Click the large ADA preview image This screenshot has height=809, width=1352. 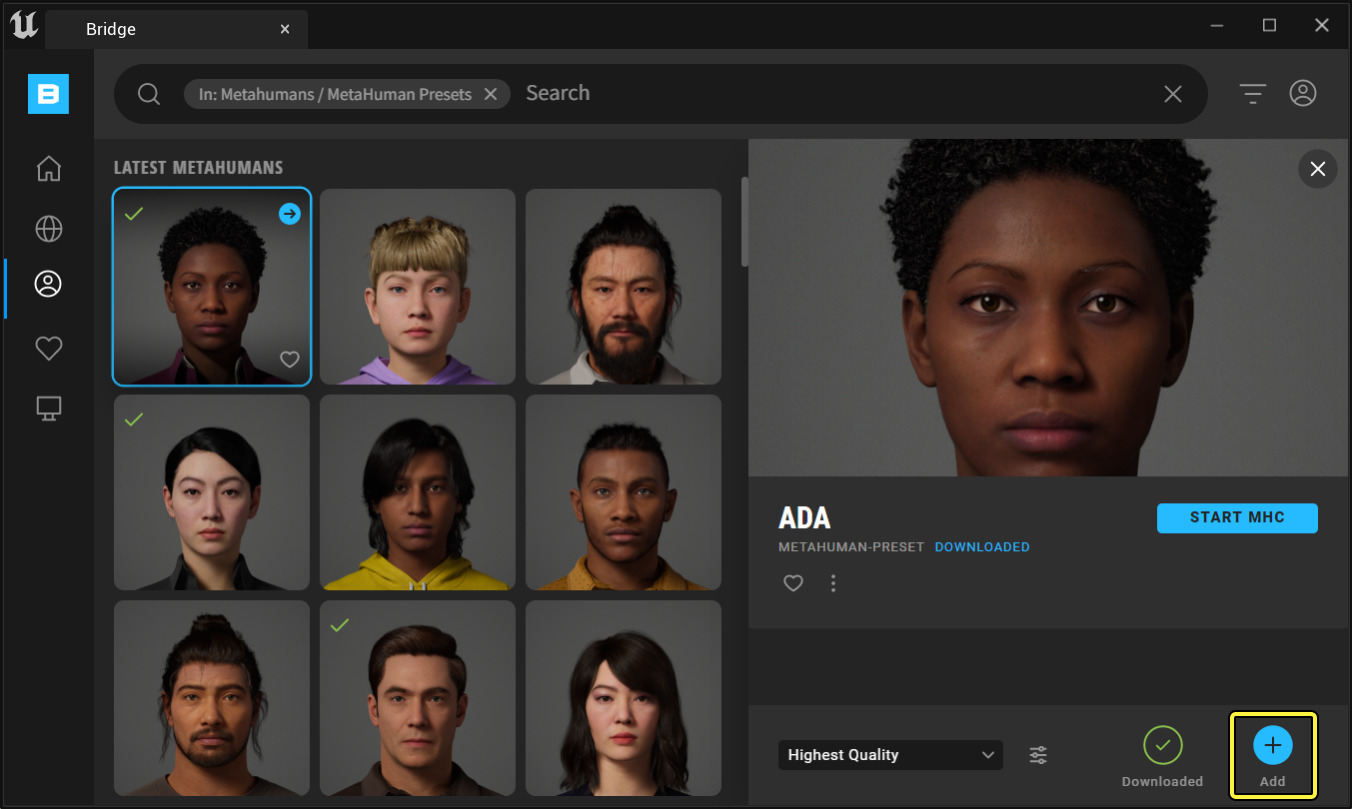1049,308
